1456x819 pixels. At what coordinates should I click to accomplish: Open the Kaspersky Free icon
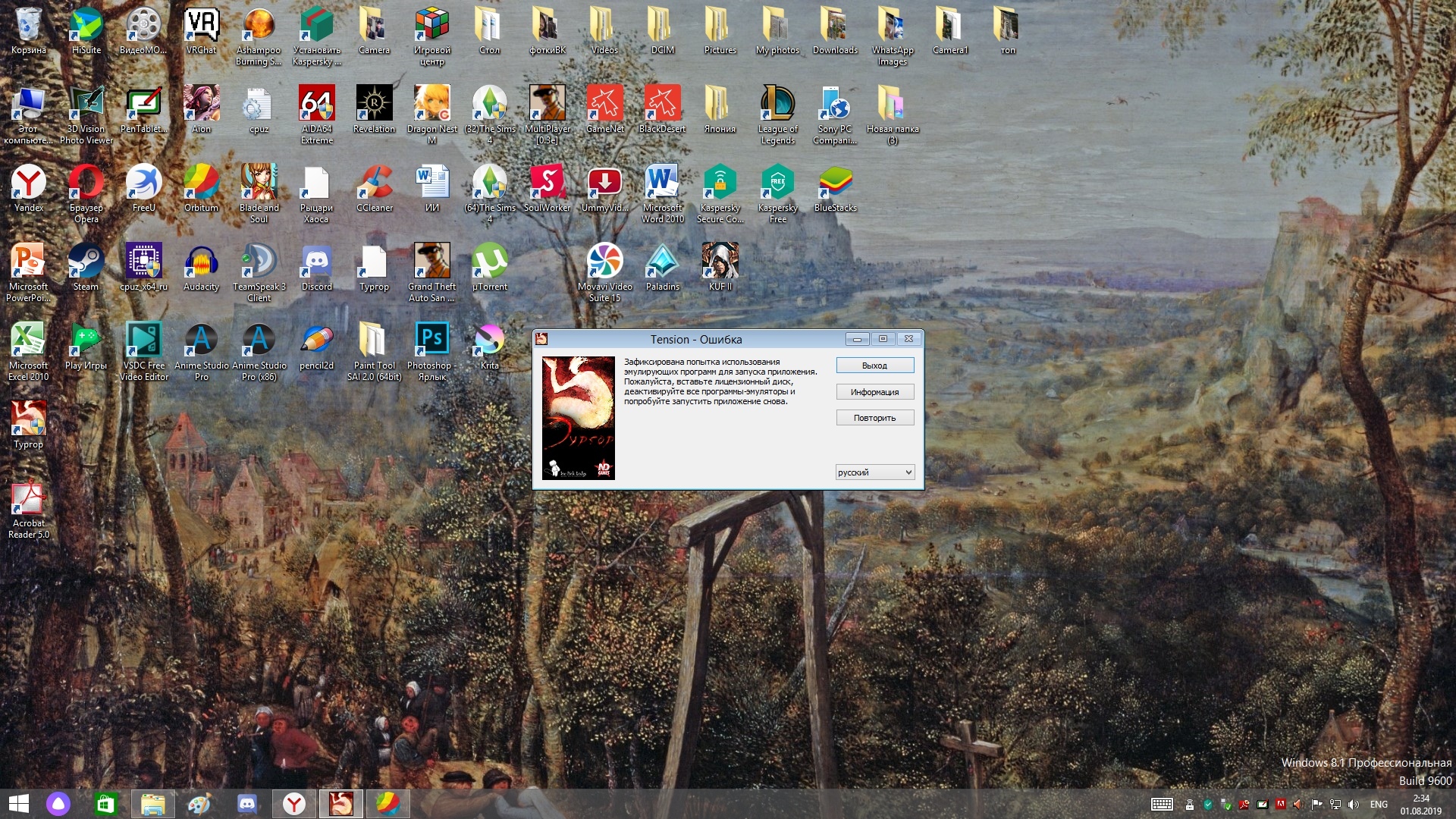click(x=777, y=193)
